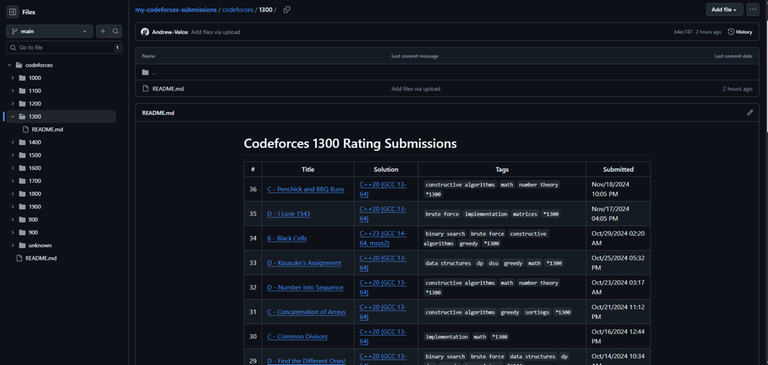Click the 'Tags' column header
The width and height of the screenshot is (768, 365).
502,170
